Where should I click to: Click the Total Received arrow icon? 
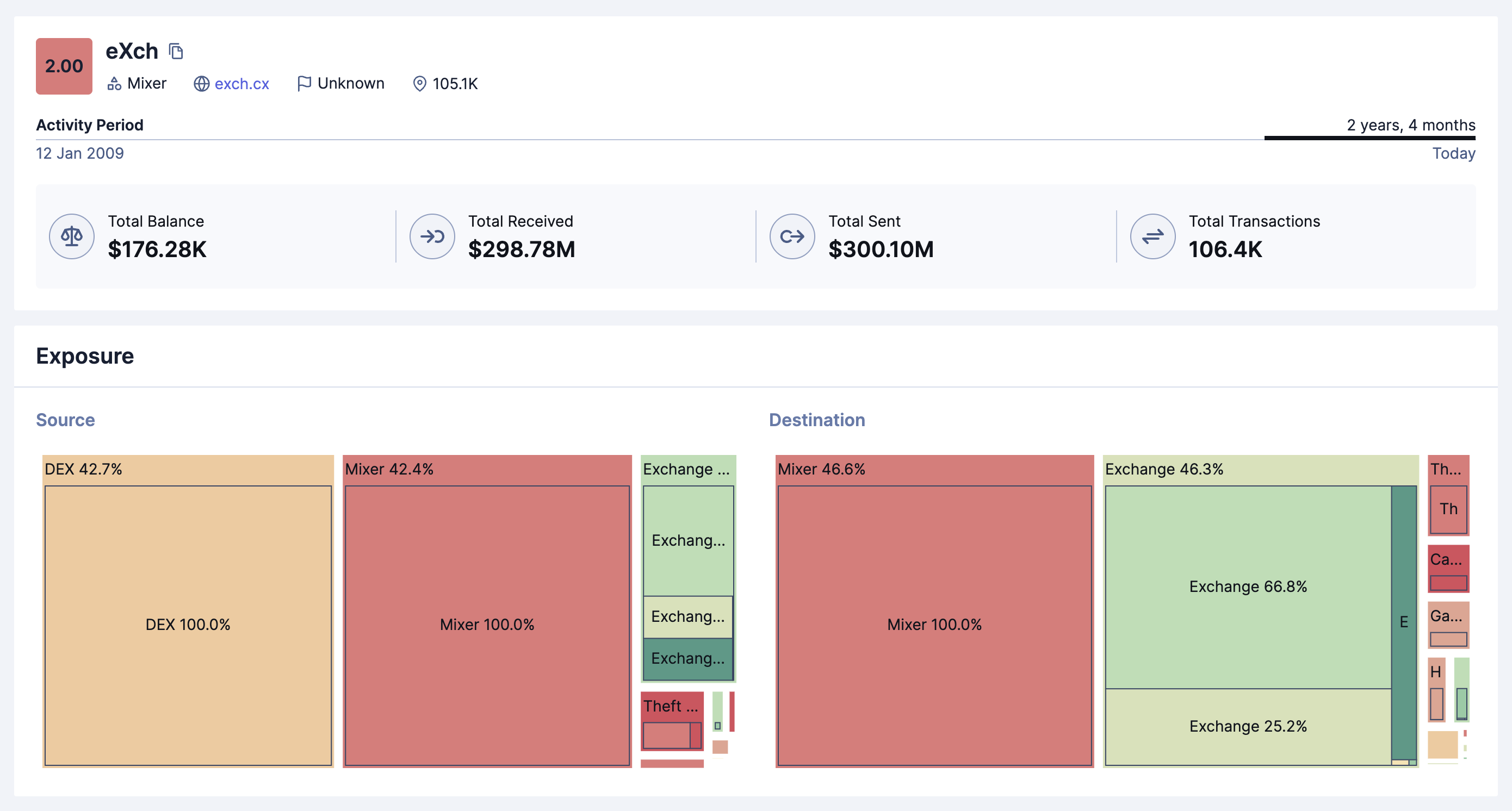click(432, 236)
